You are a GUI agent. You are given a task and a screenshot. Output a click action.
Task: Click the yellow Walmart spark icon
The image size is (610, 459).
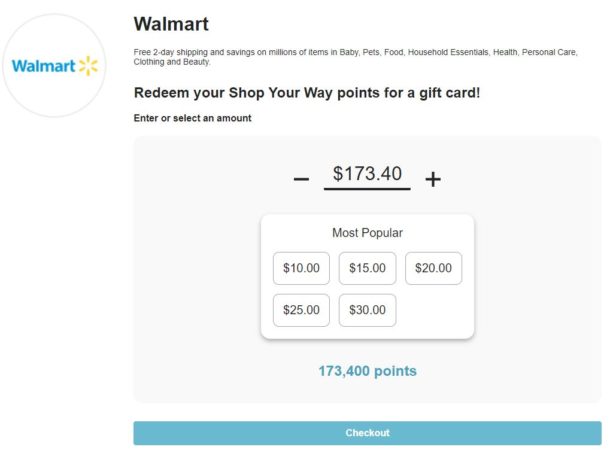tap(89, 66)
